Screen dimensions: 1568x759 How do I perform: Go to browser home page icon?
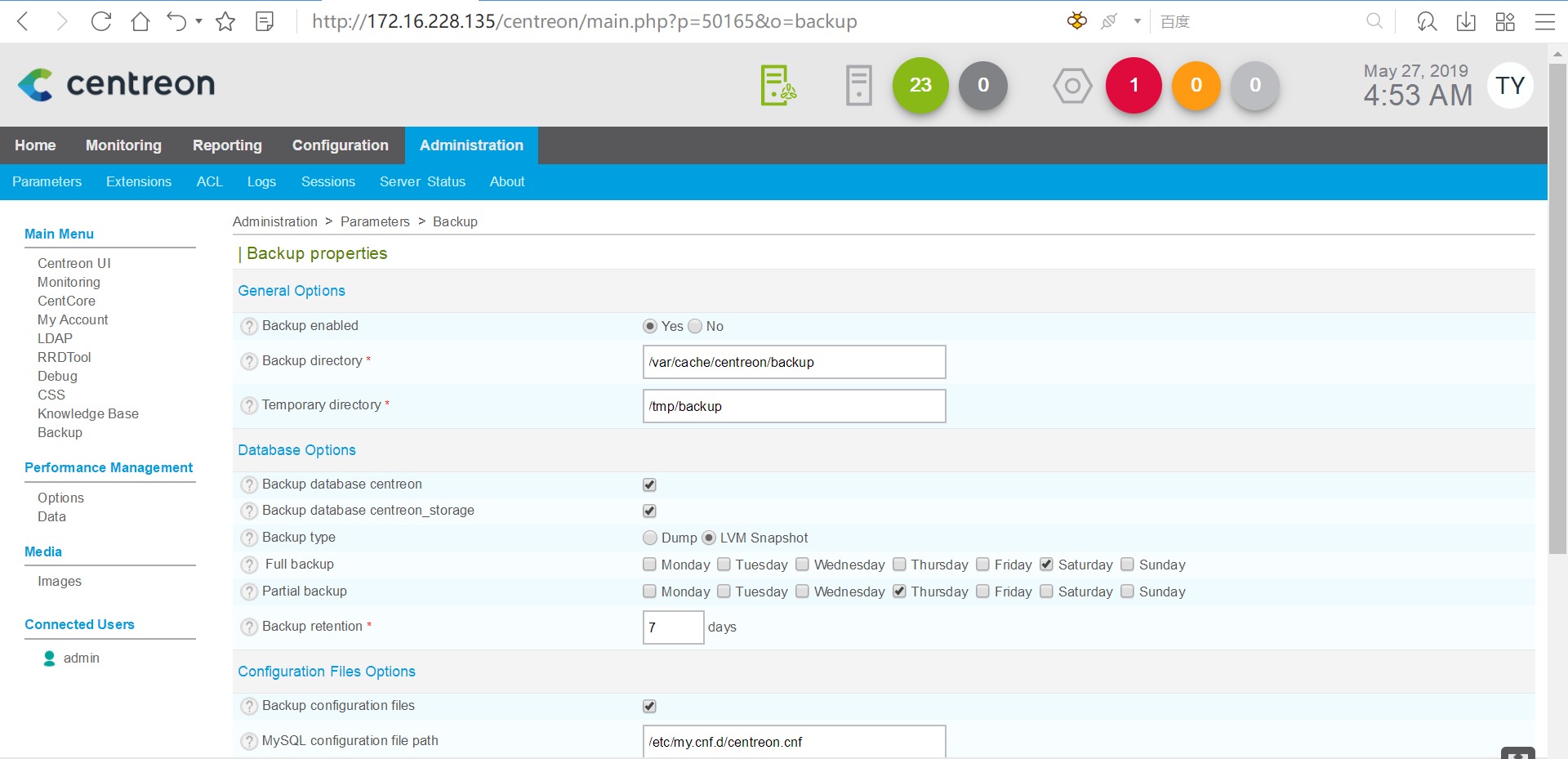[140, 21]
